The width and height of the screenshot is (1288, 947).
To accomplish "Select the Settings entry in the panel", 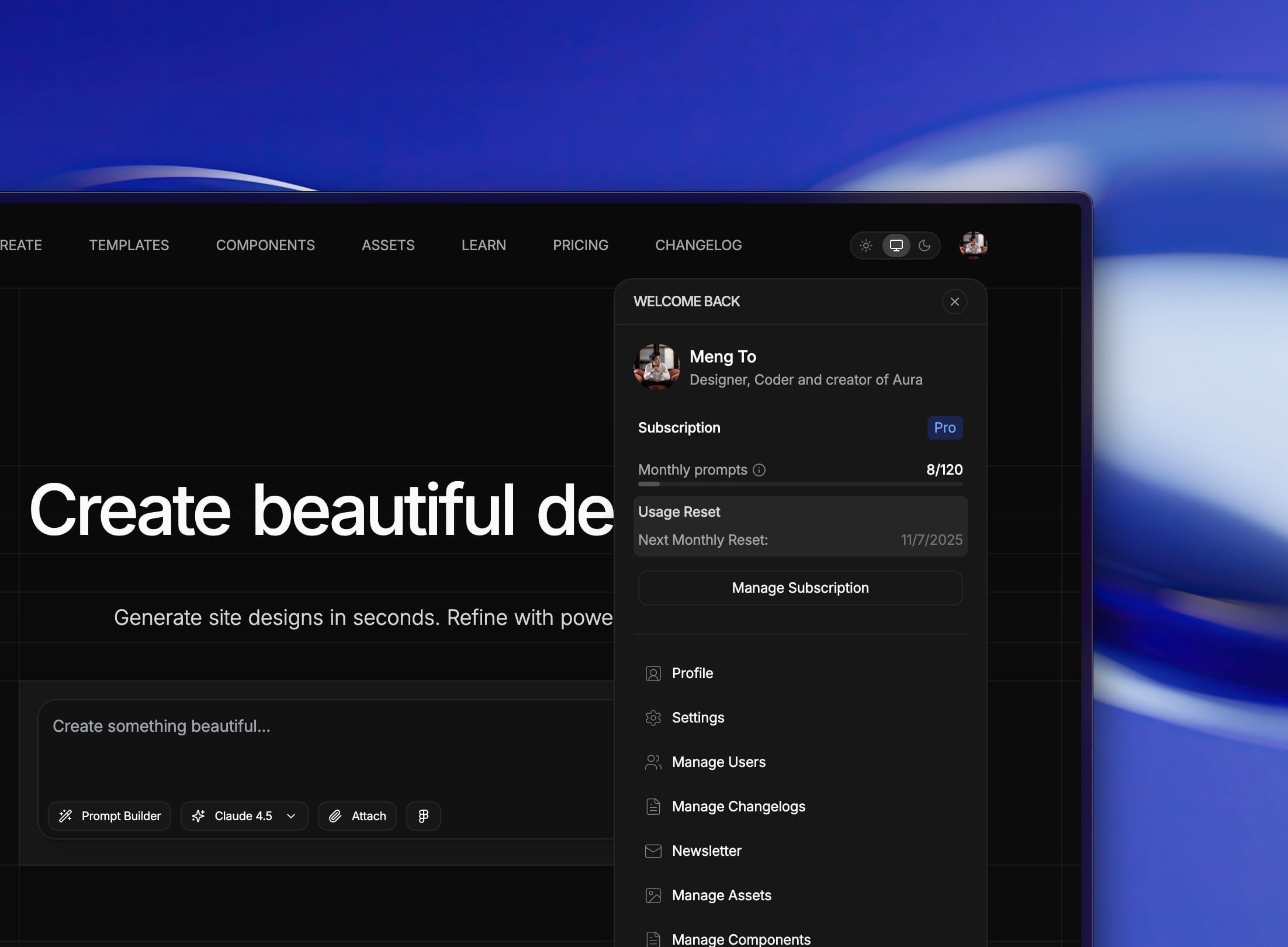I will click(x=698, y=717).
